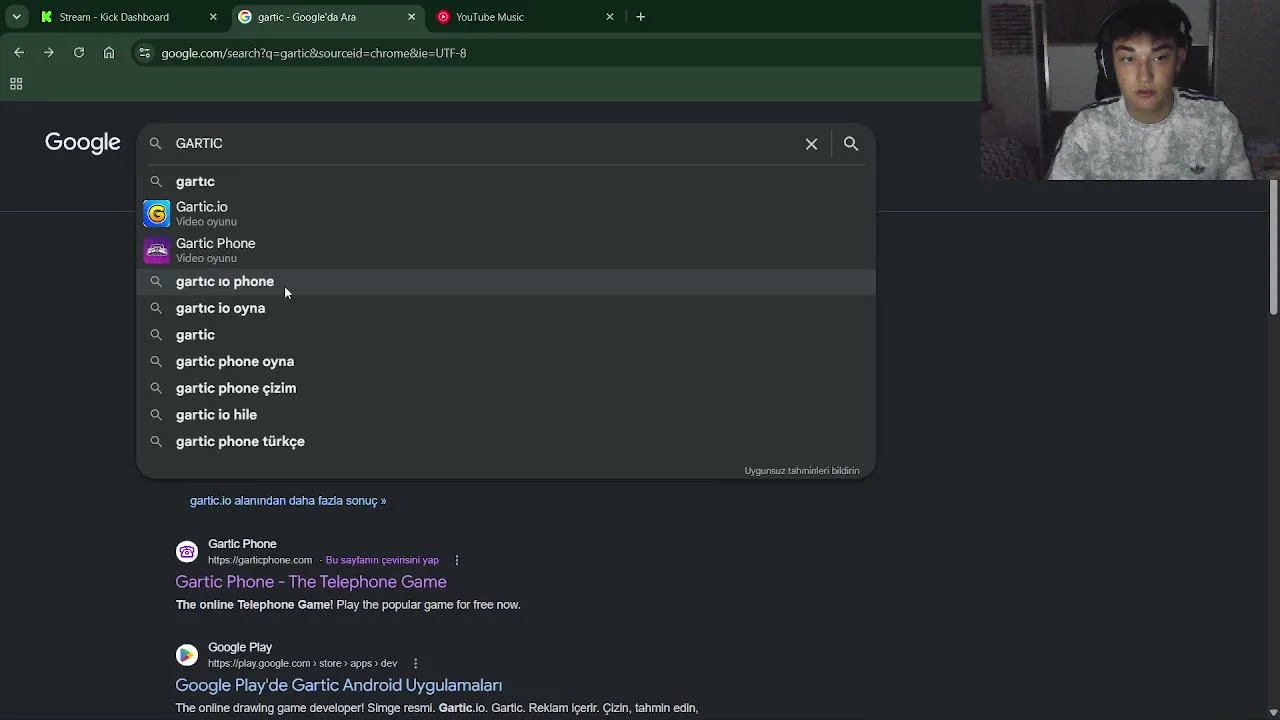Select the Gartic.io video game suggestion
Image resolution: width=1280 pixels, height=720 pixels.
(506, 213)
